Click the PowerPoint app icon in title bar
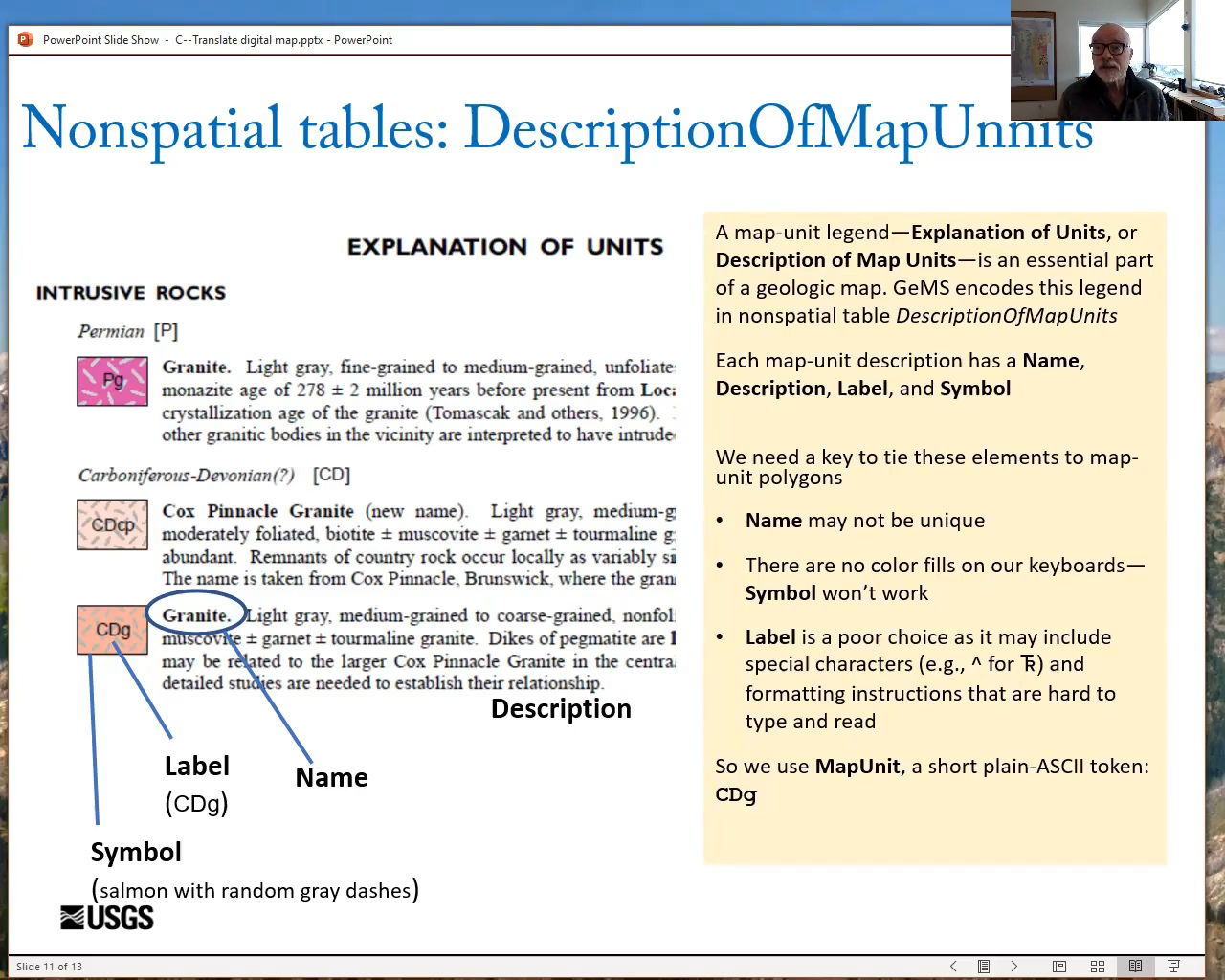The height and width of the screenshot is (980, 1225). 25,39
